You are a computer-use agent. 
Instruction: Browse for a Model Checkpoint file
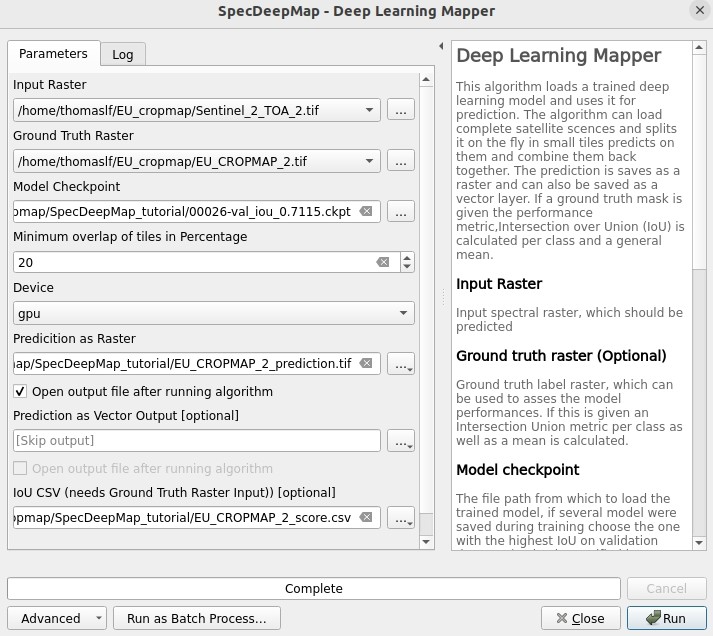401,211
